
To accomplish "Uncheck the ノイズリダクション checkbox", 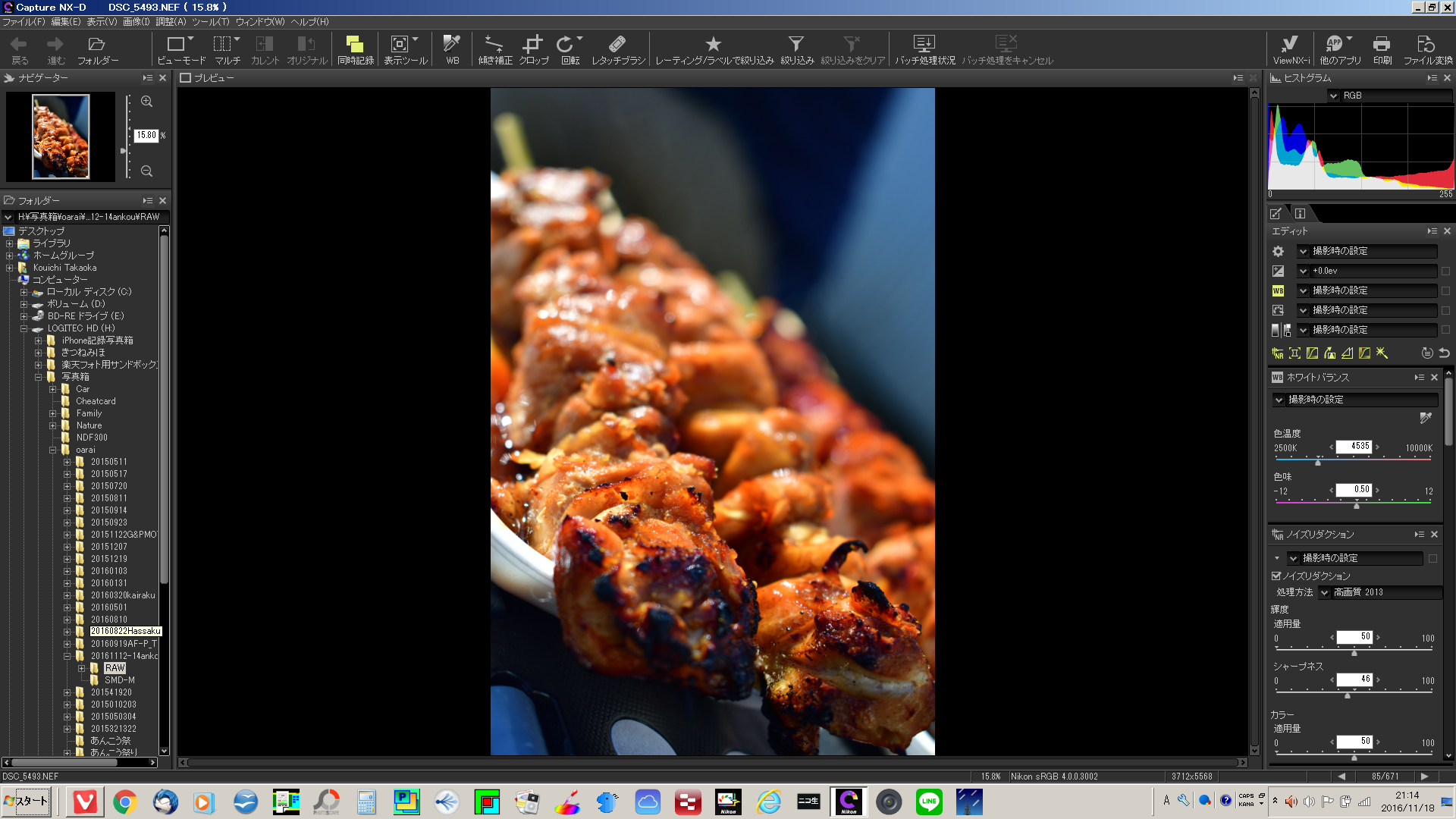I will pos(1276,576).
